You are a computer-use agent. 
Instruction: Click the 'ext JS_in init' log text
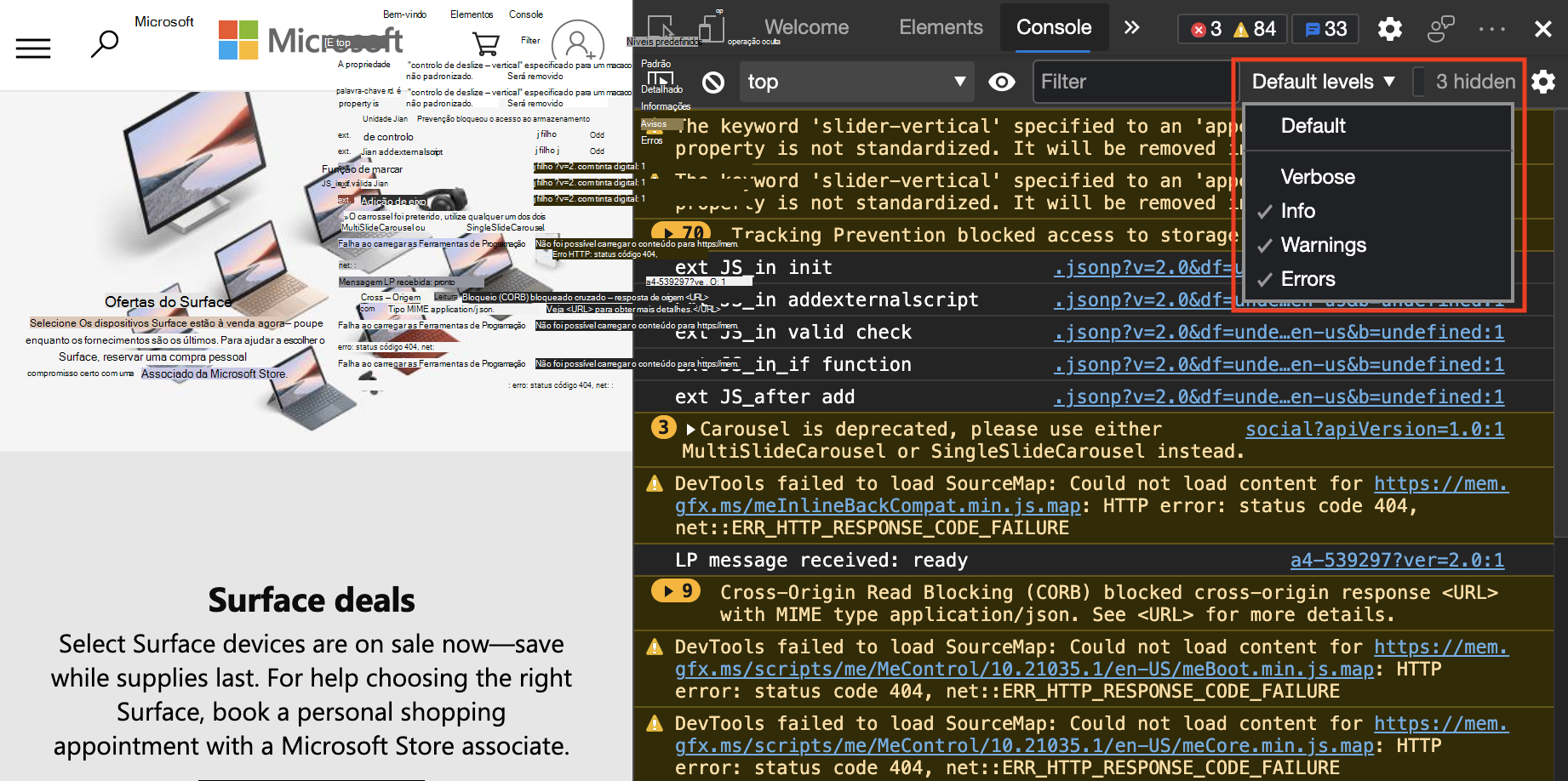point(753,268)
